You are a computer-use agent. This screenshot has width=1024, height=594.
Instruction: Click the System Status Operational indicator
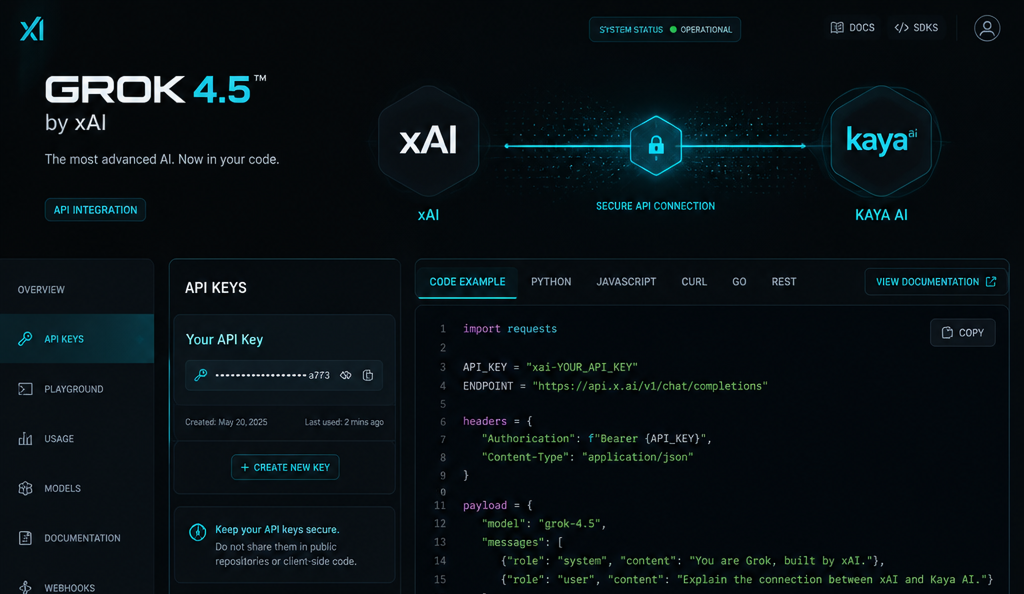(x=665, y=29)
